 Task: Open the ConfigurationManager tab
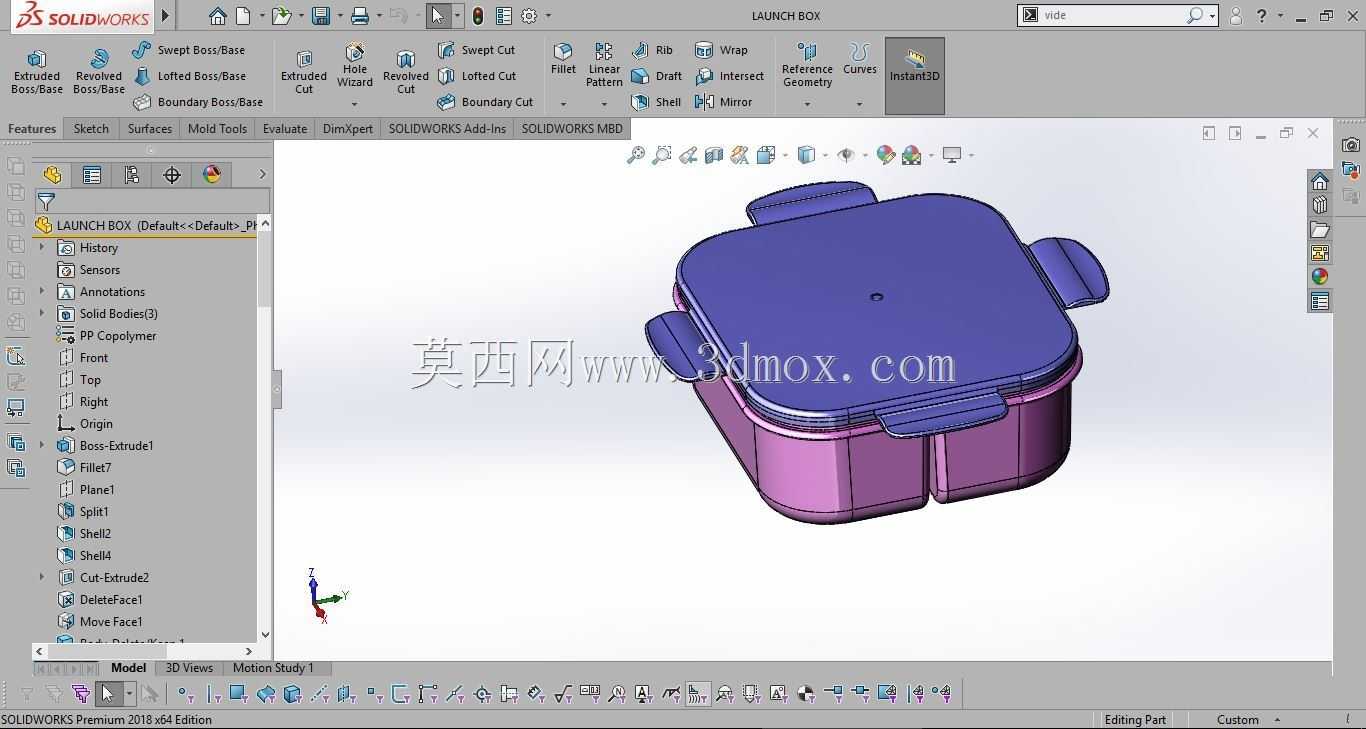click(132, 175)
